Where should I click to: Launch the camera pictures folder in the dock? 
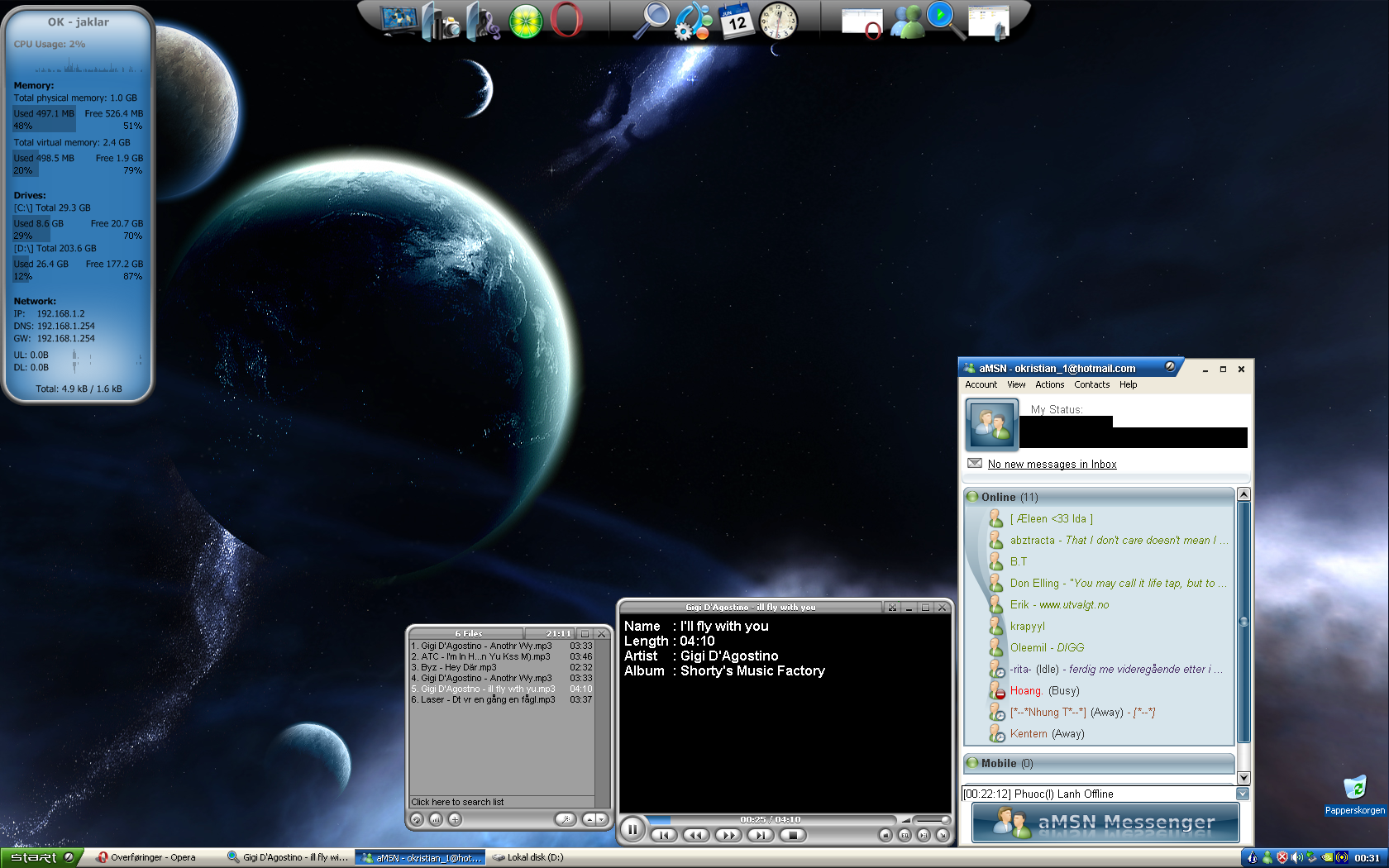pyautogui.click(x=442, y=21)
